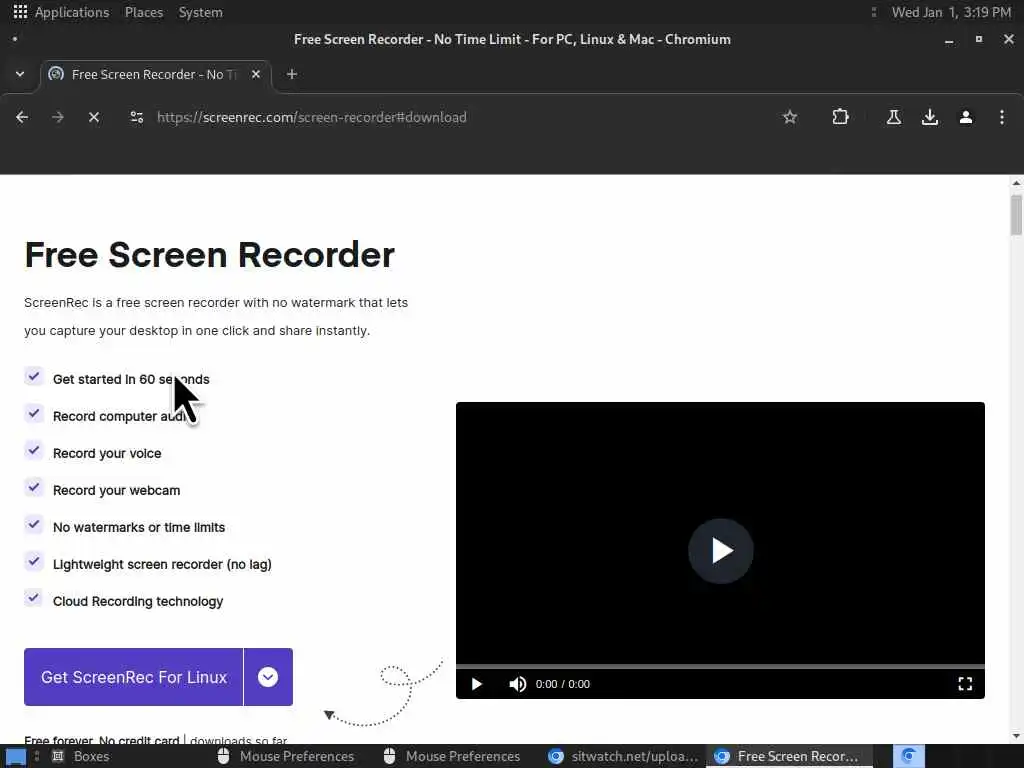Click Get ScreenRec For Linux button
Viewport: 1024px width, 768px height.
[x=133, y=677]
